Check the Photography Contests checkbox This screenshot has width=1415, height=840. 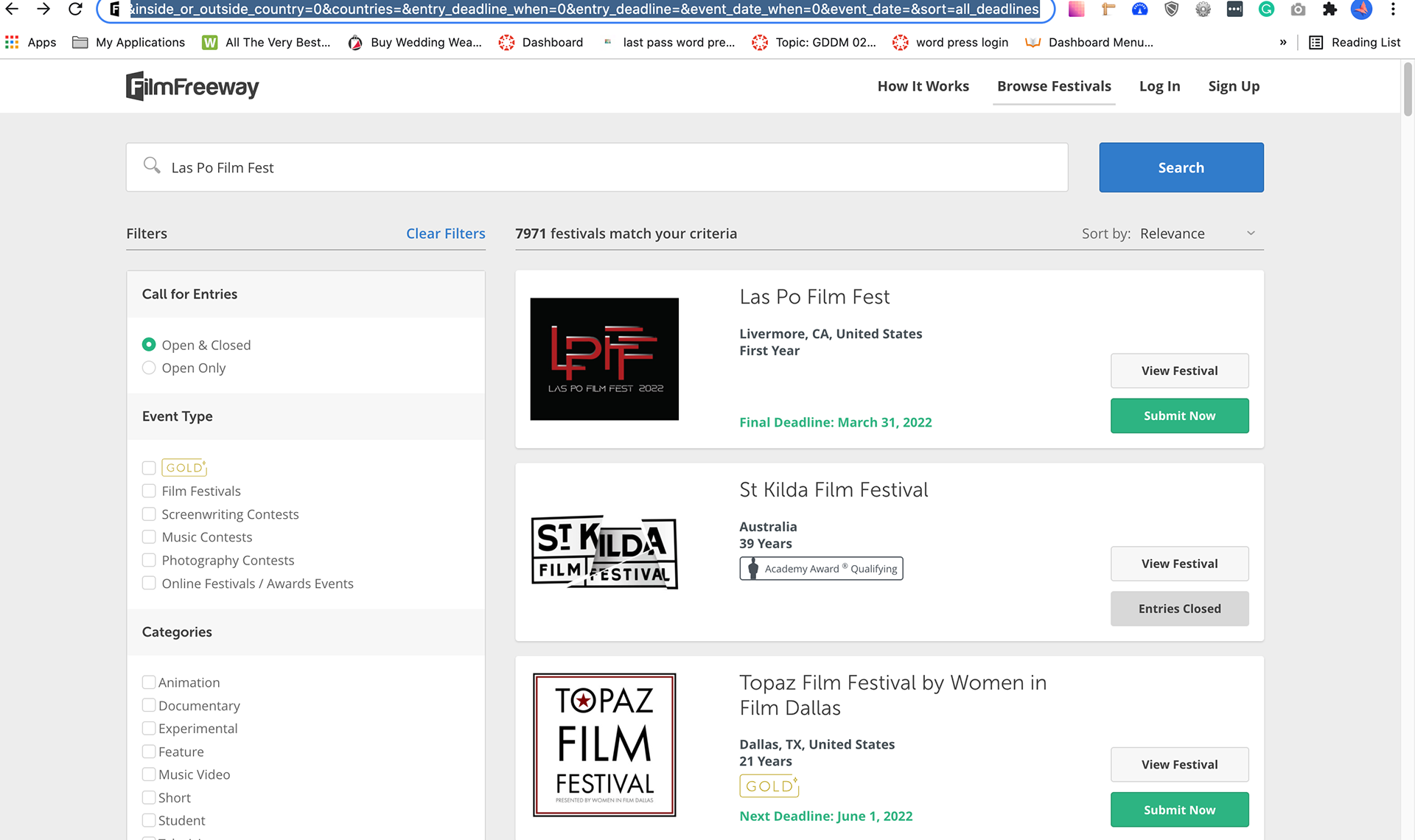(x=149, y=560)
